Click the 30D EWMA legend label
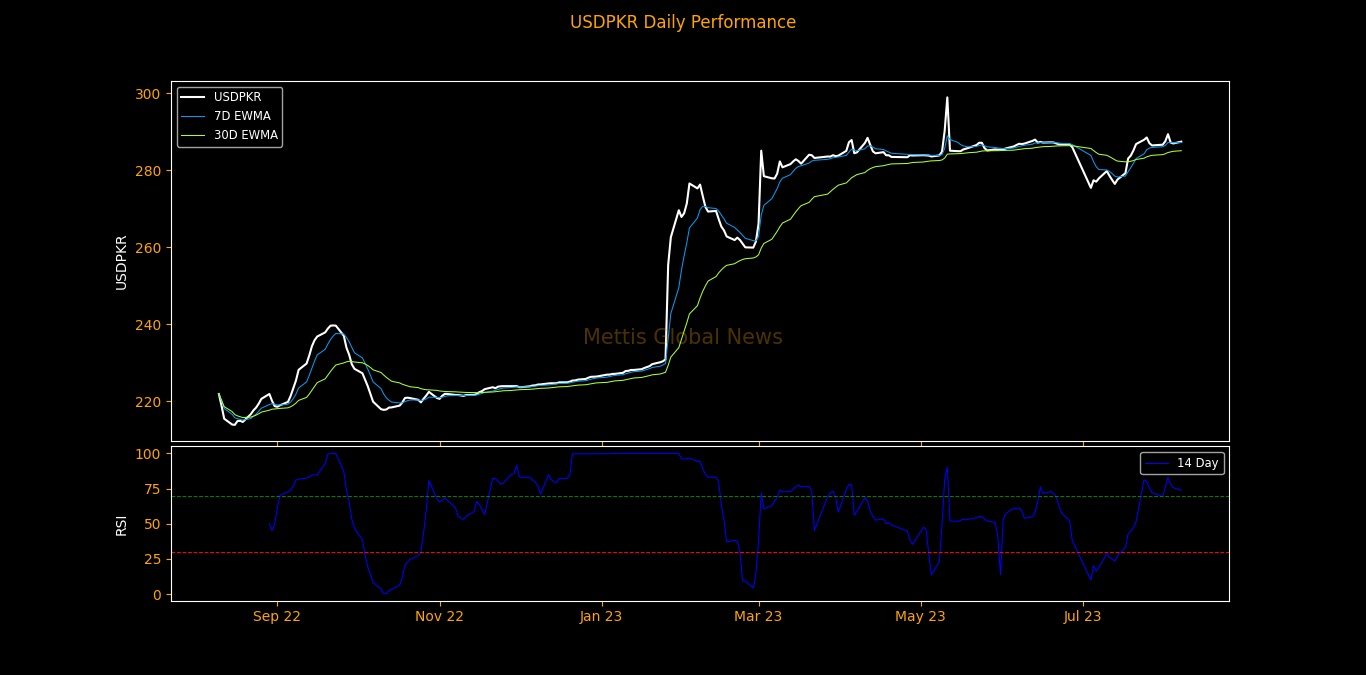The image size is (1366, 675). (245, 135)
